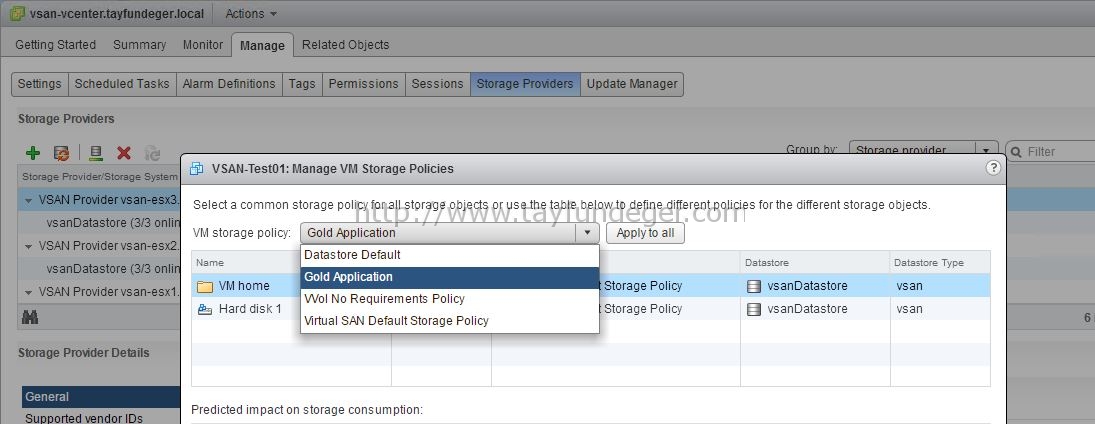
Task: Click the Hard disk 1 icon
Action: click(205, 309)
